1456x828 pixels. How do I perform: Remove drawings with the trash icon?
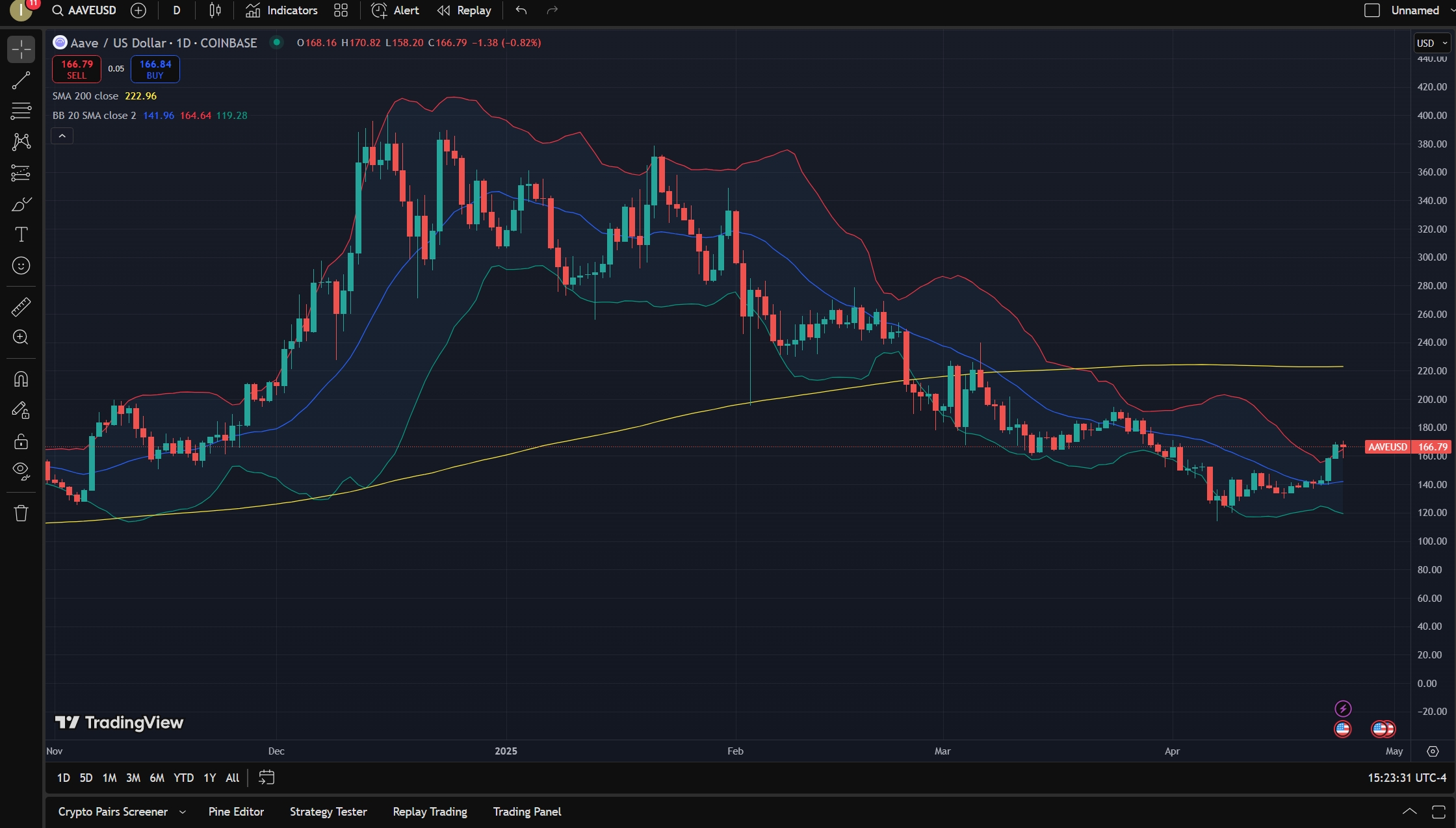(21, 513)
